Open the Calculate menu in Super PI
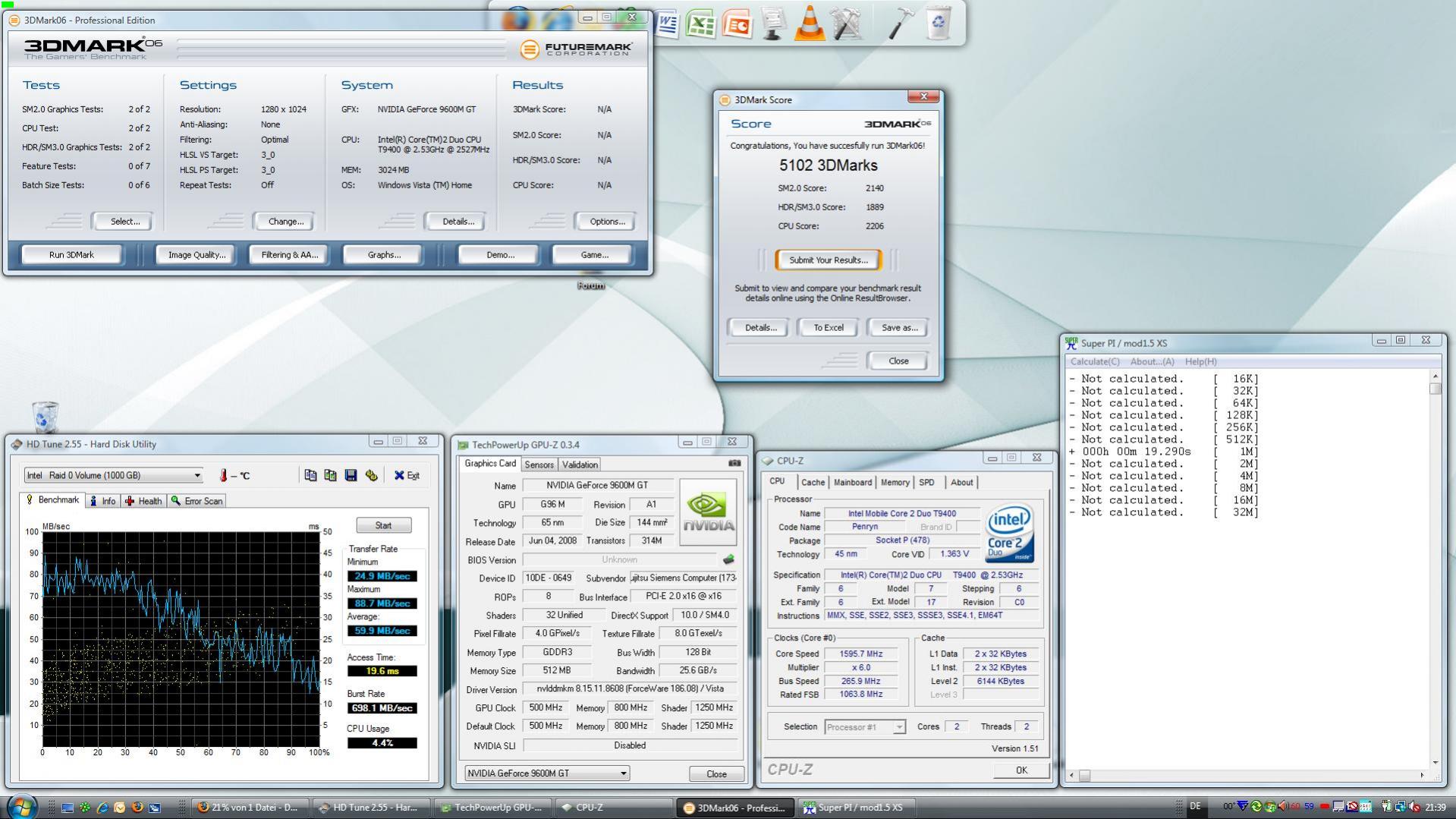 point(1094,362)
